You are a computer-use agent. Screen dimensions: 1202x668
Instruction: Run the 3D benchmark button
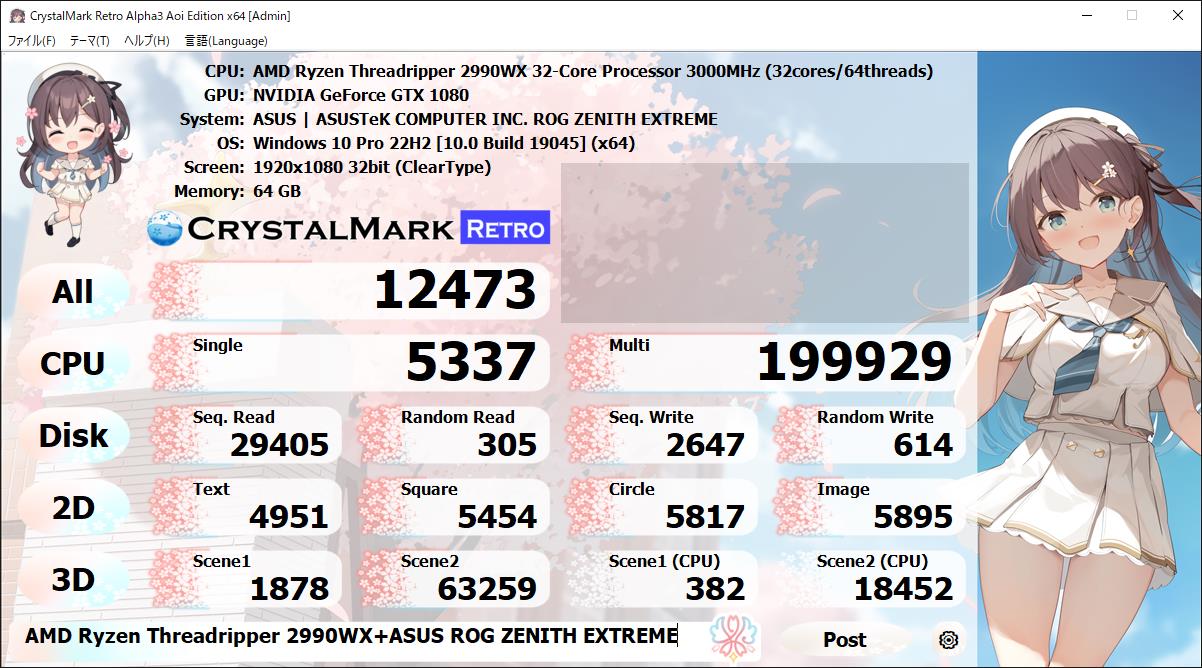73,580
